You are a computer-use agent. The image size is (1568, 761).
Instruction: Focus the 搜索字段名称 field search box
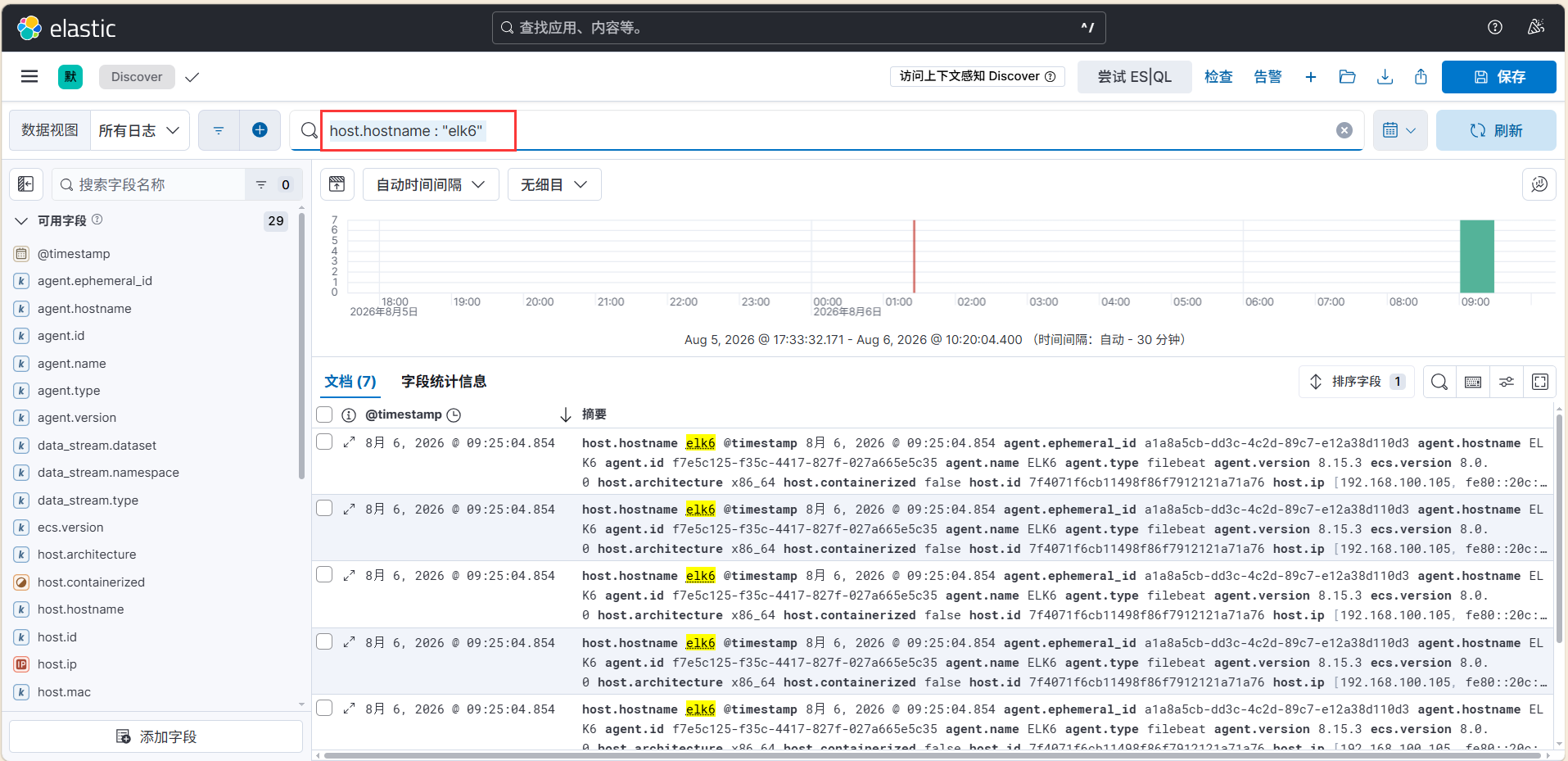149,184
